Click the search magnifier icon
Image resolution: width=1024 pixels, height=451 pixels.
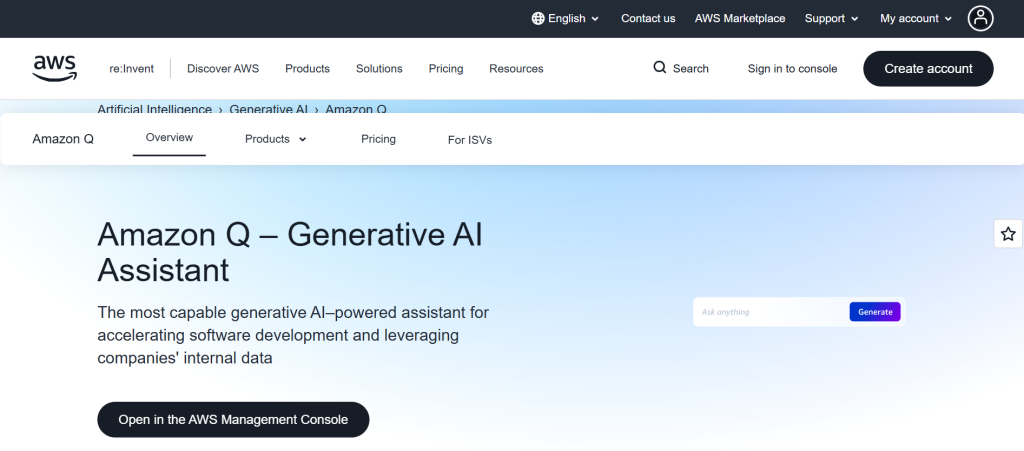click(x=660, y=67)
